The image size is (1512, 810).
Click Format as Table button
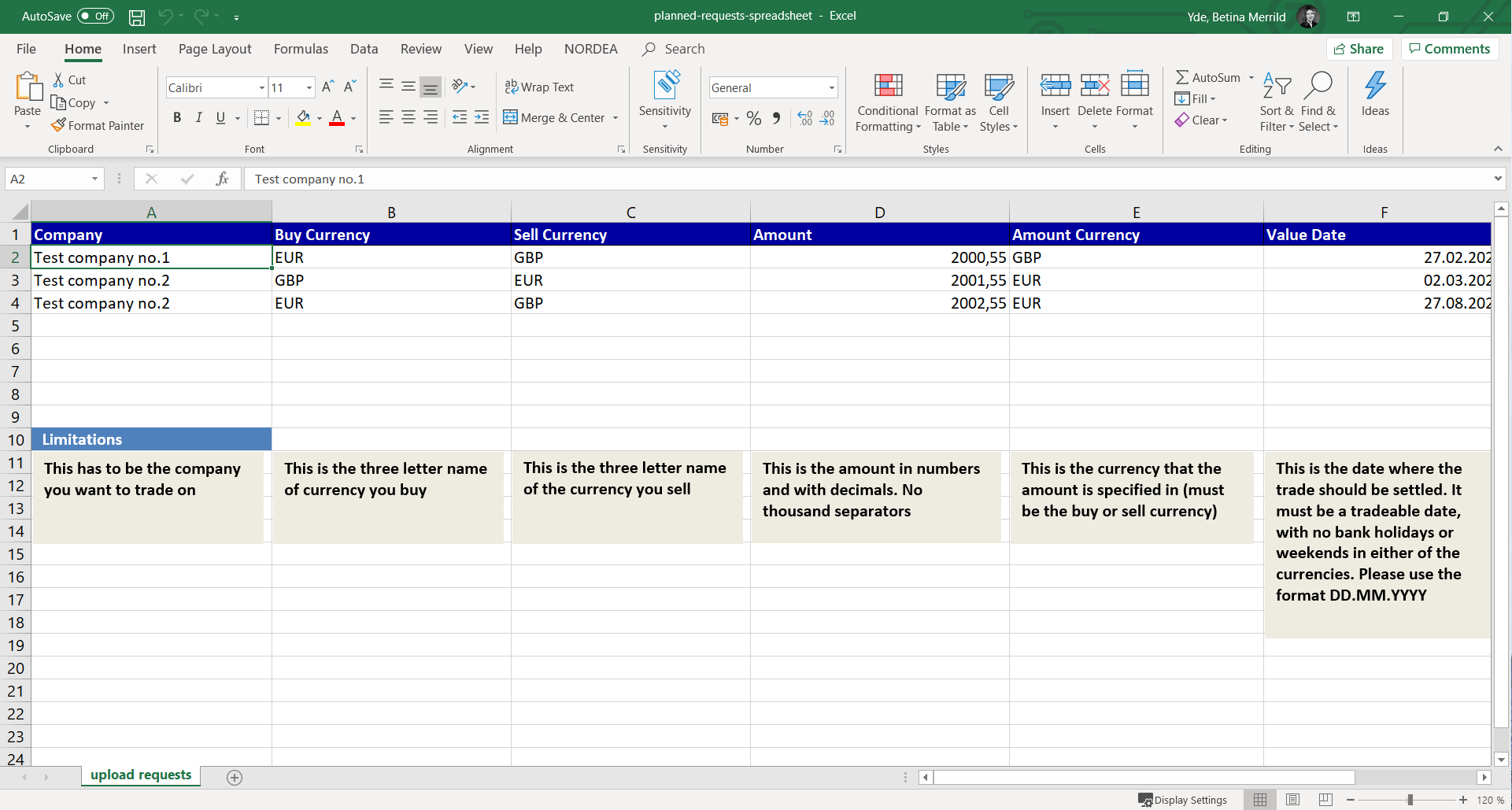click(x=950, y=102)
